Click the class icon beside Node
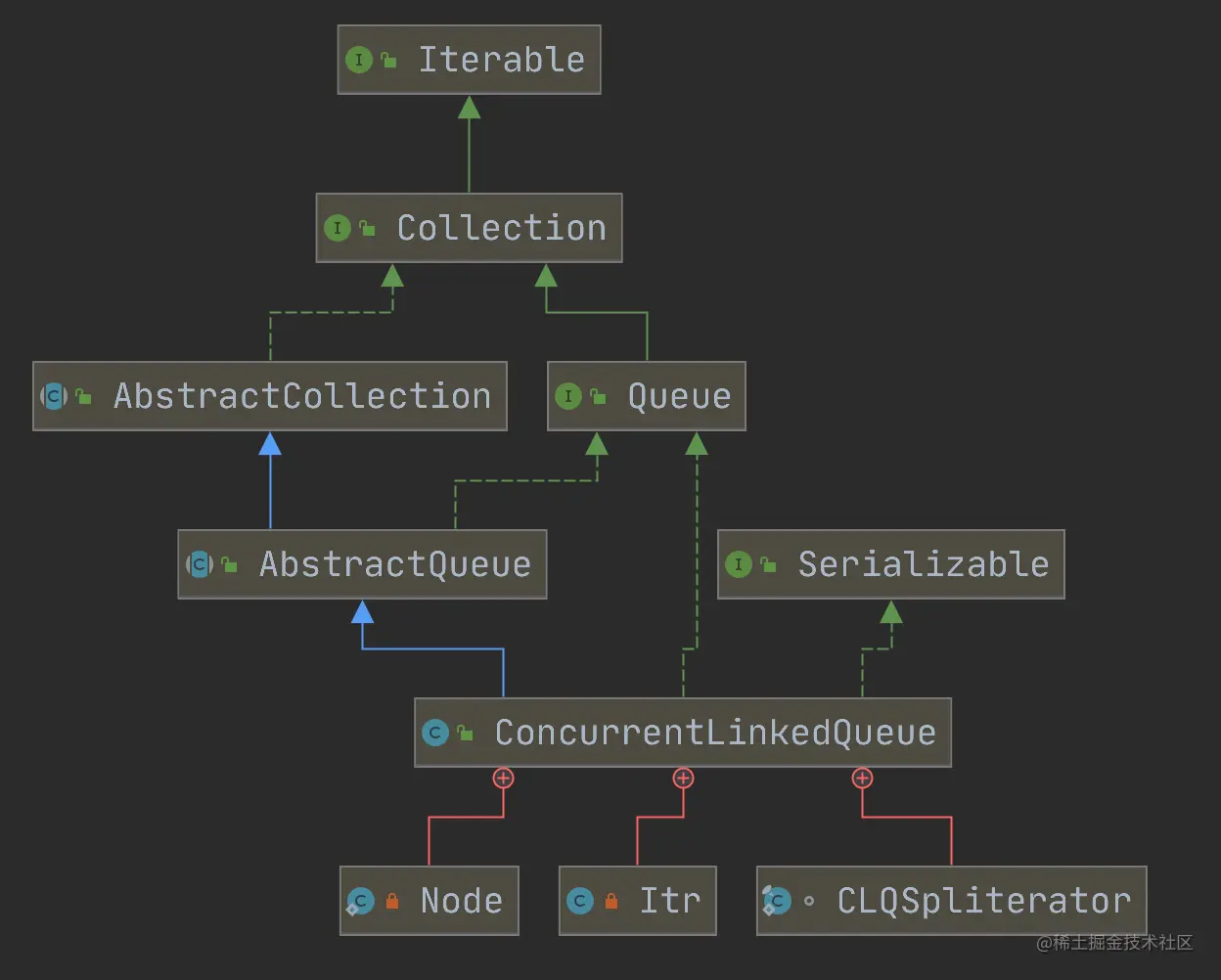1221x980 pixels. [360, 901]
